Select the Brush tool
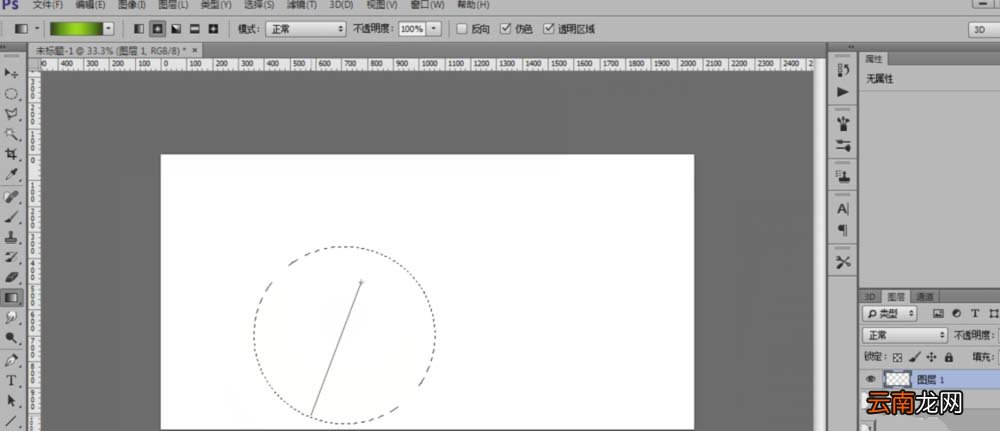The width and height of the screenshot is (1000, 431). tap(11, 217)
